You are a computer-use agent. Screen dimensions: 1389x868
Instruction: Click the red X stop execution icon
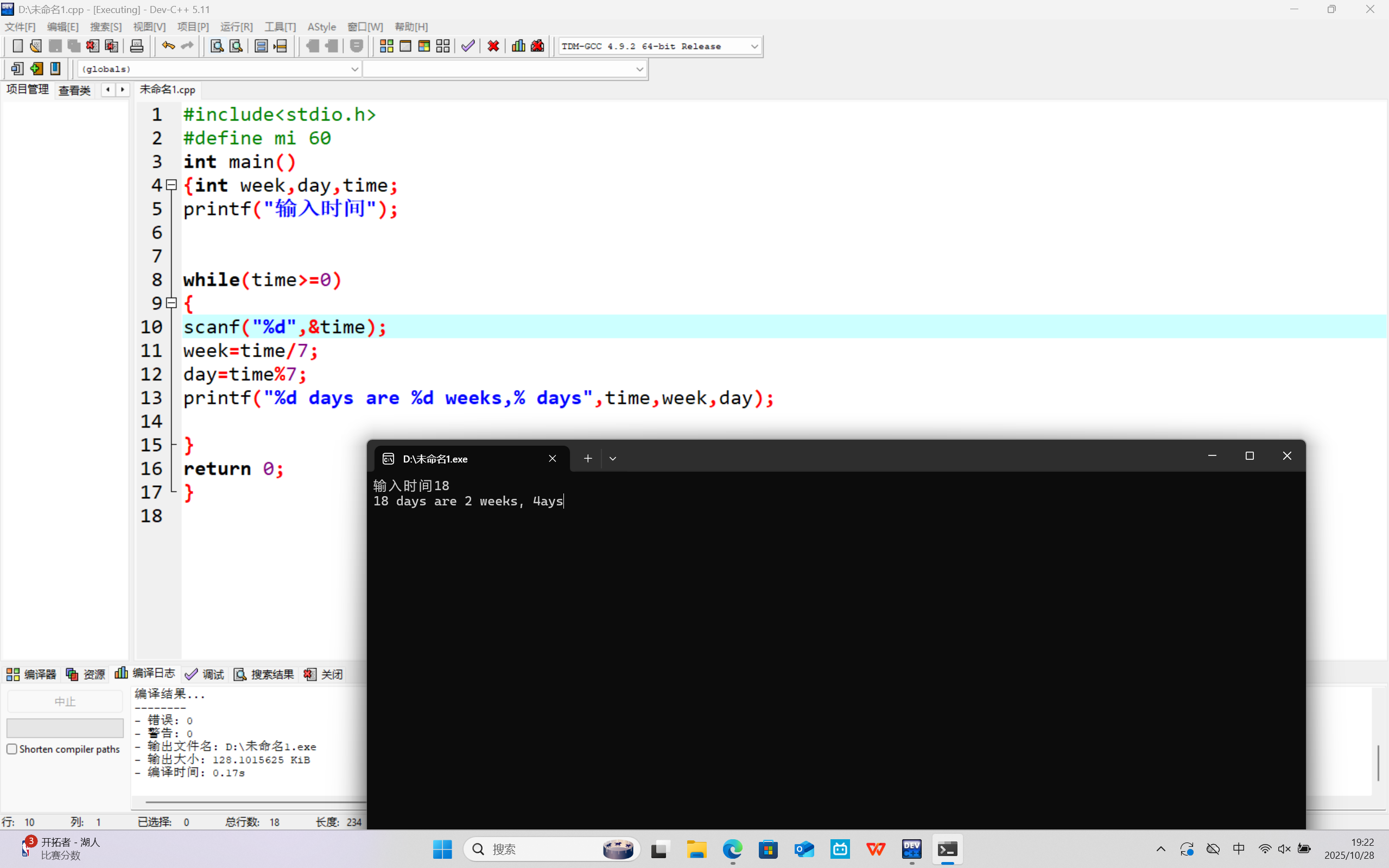493,46
